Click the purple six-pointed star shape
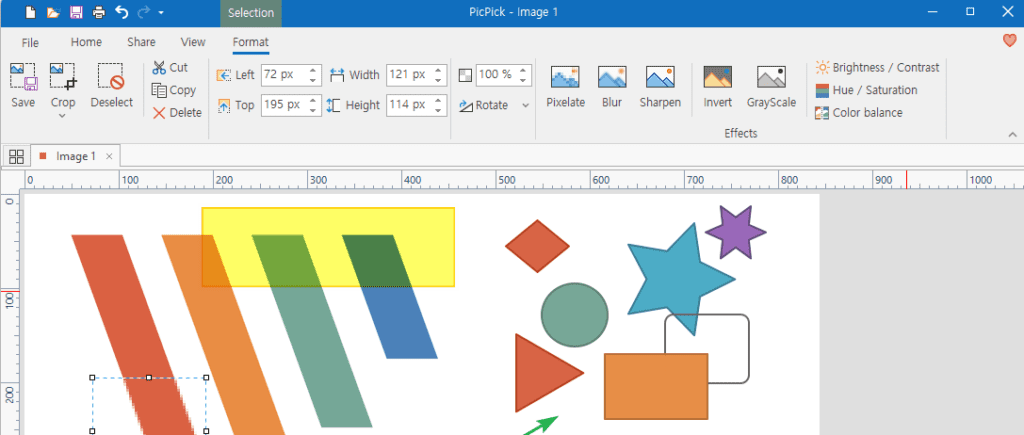Image resolution: width=1024 pixels, height=435 pixels. point(736,232)
